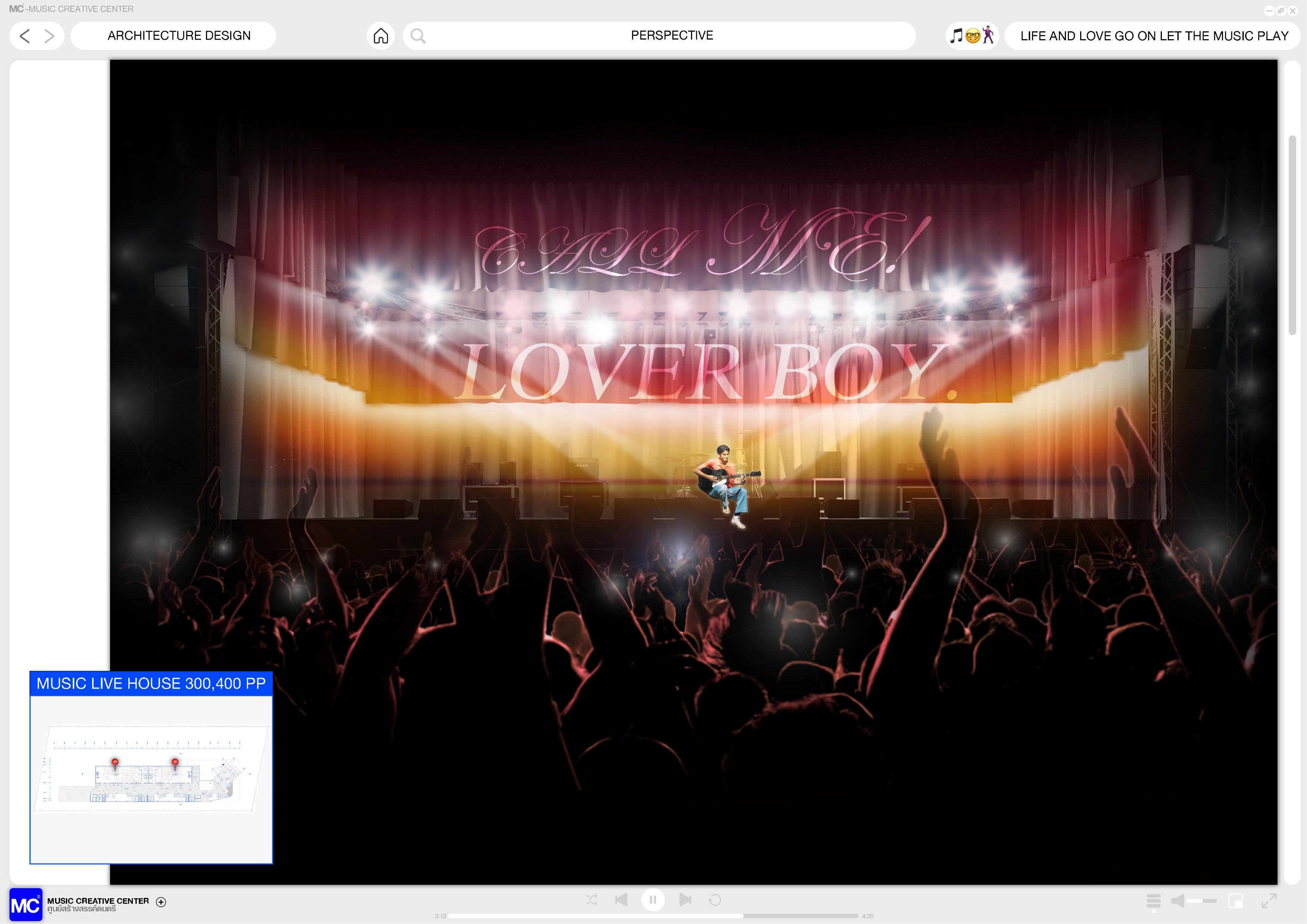Viewport: 1307px width, 924px height.
Task: Click the music emoji status icons
Action: click(x=972, y=36)
